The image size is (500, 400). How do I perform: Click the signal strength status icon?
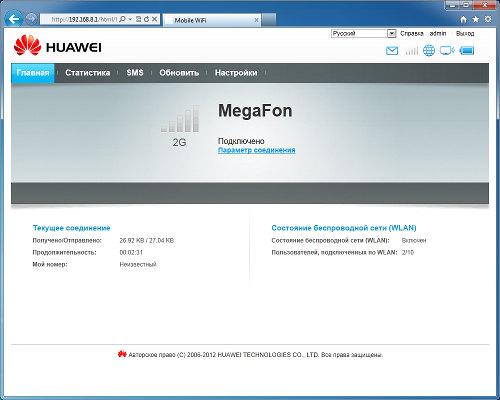pos(412,51)
